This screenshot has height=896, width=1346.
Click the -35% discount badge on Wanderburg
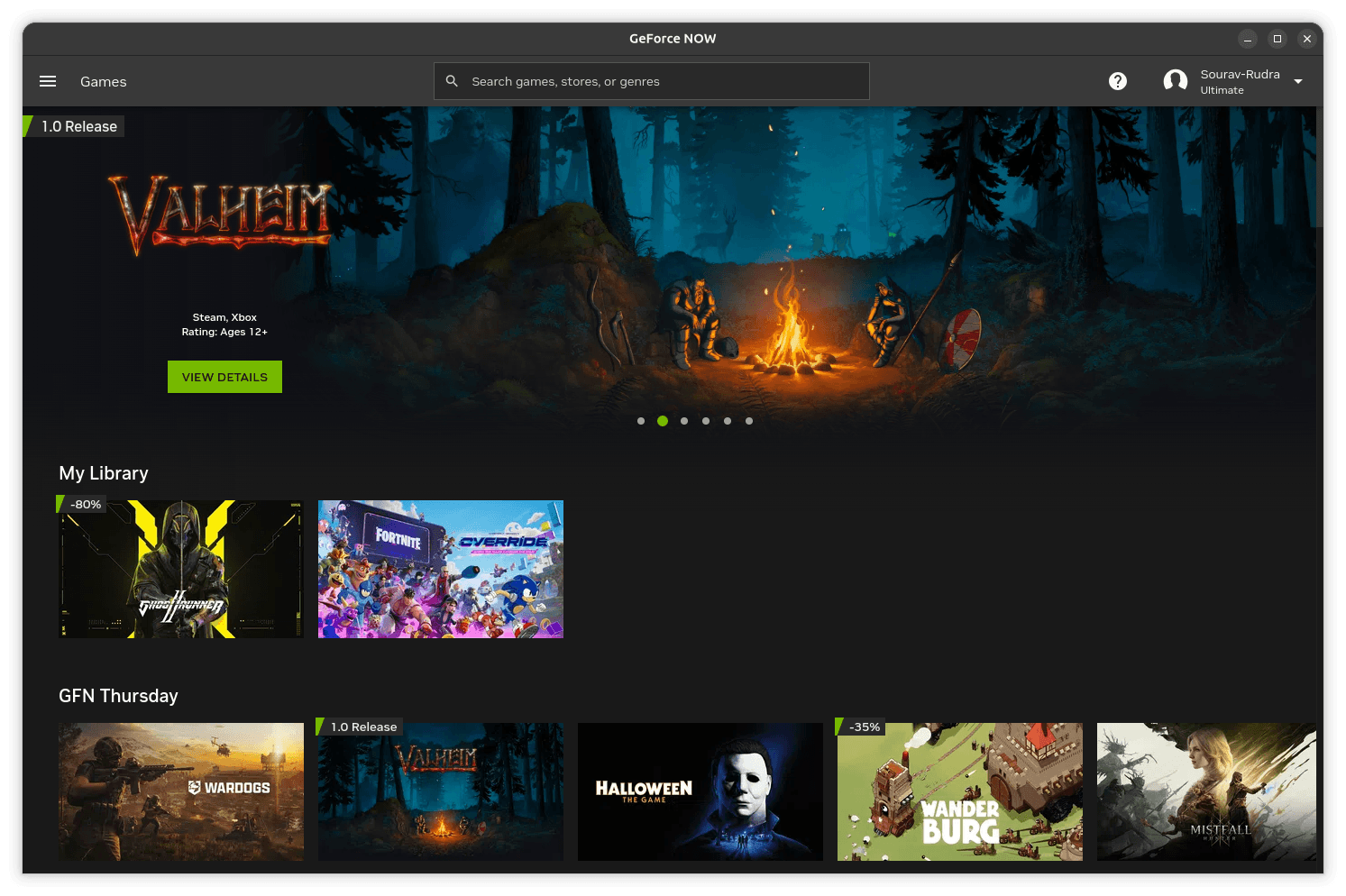pos(862,727)
